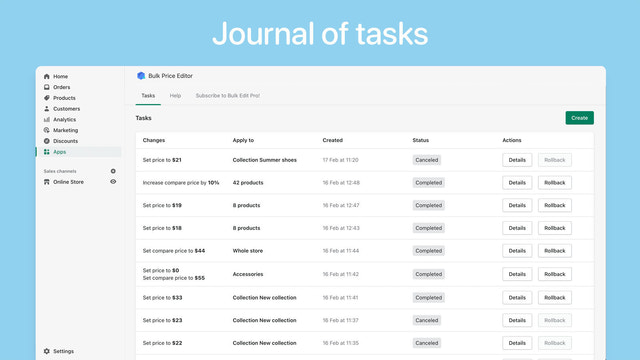Click the Created column header
Screen dimensions: 640x360
[333, 140]
